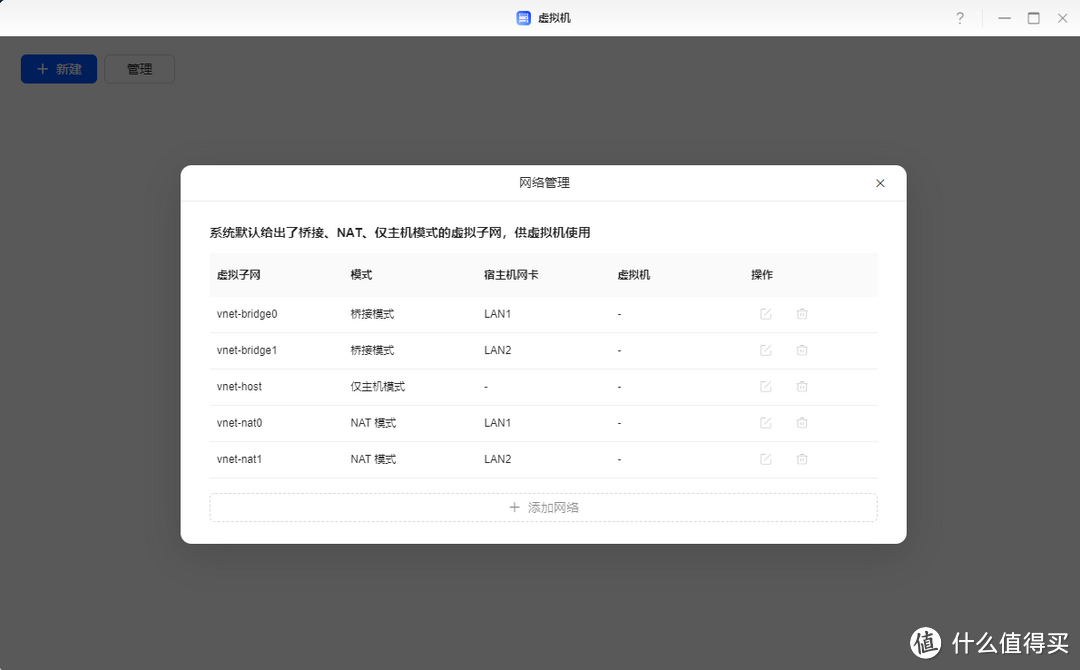Viewport: 1080px width, 670px height.
Task: Delete the vnet-nat1 network
Action: [x=801, y=459]
